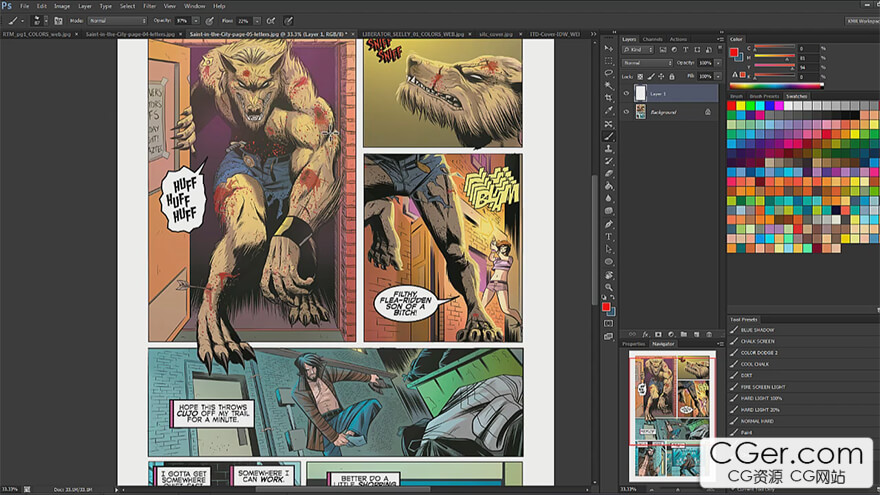The width and height of the screenshot is (880, 495).
Task: Select the Ellipse shape tool
Action: (608, 262)
